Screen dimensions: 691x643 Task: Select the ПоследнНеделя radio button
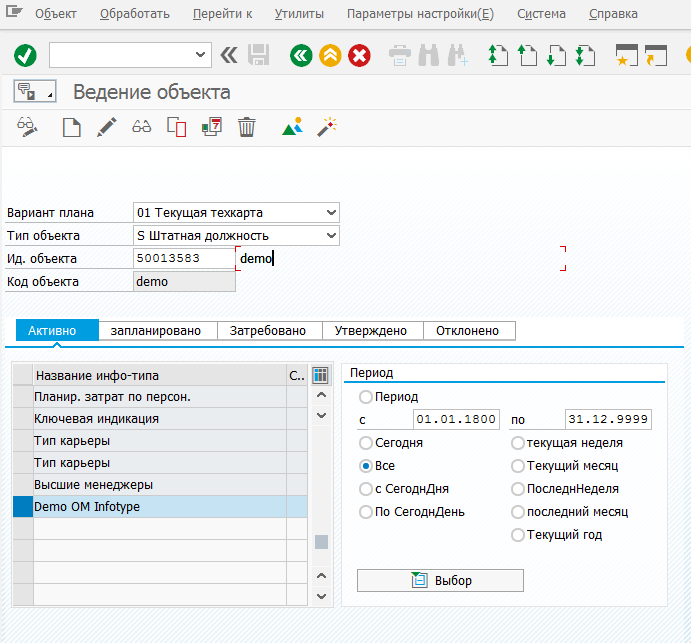click(517, 489)
